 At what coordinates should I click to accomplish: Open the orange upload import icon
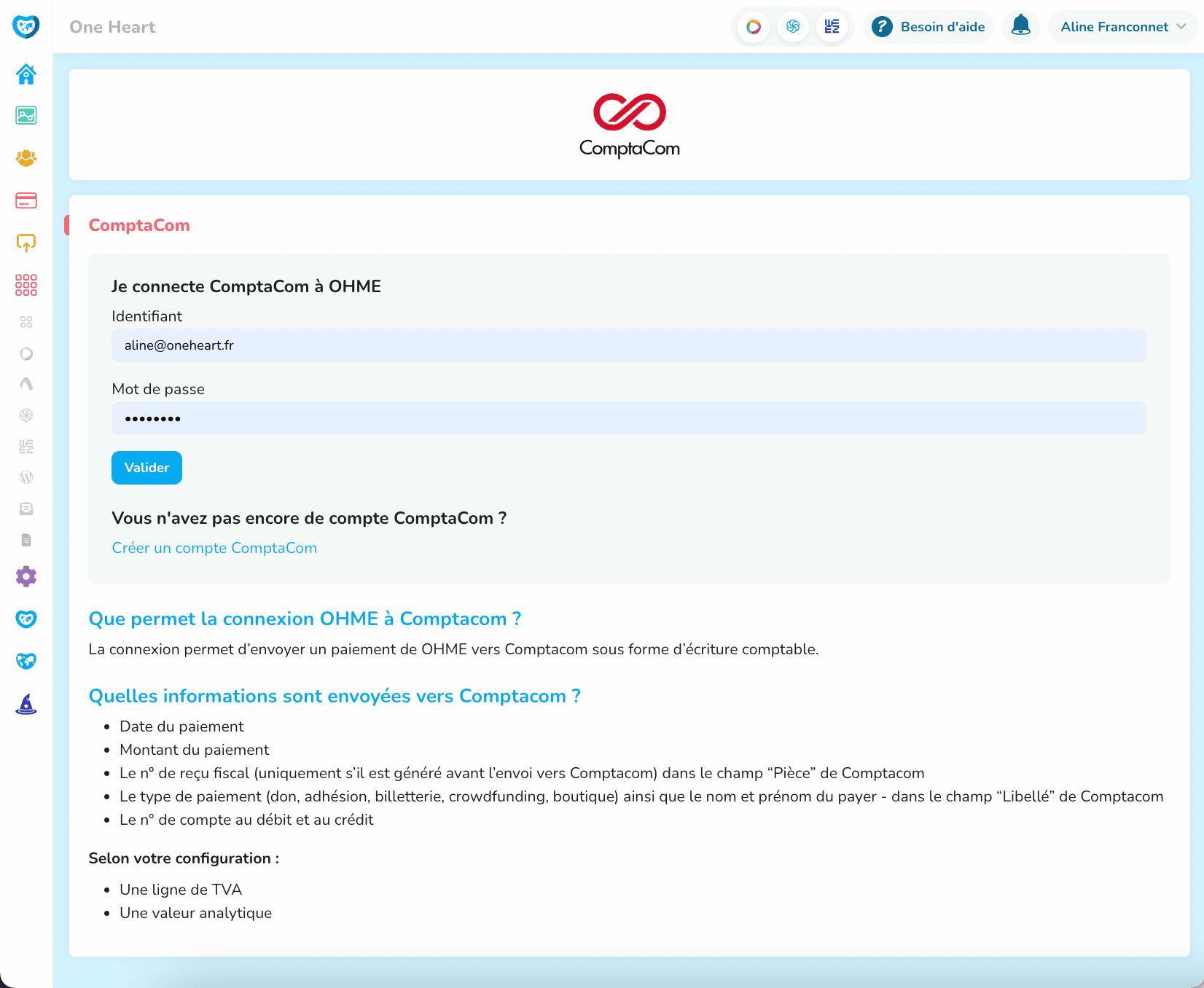[x=26, y=243]
